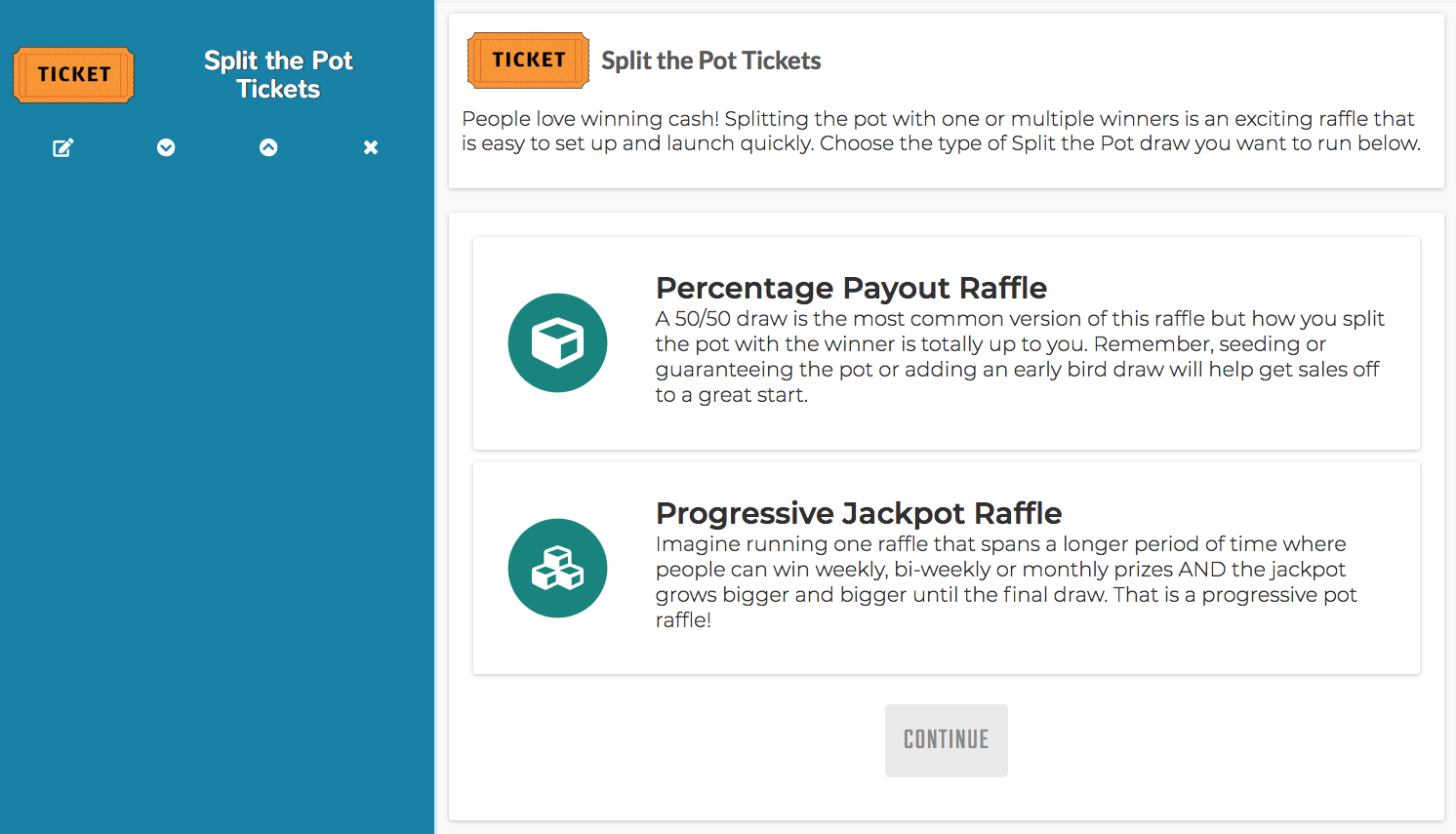Click the stacked cubes icon for Progressive Jackpot Raffle

557,568
